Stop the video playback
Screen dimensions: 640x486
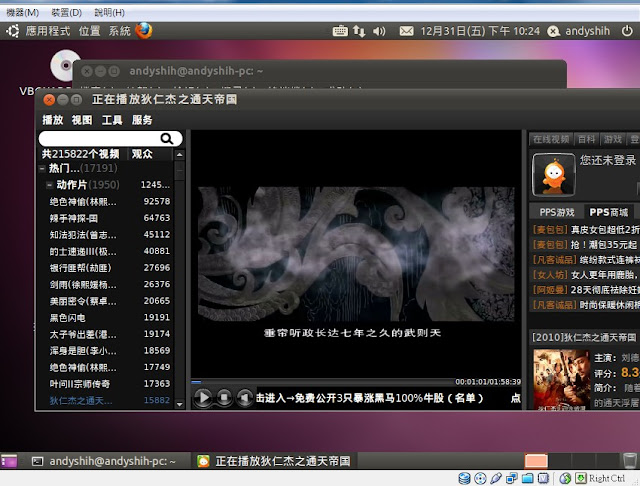coord(224,397)
